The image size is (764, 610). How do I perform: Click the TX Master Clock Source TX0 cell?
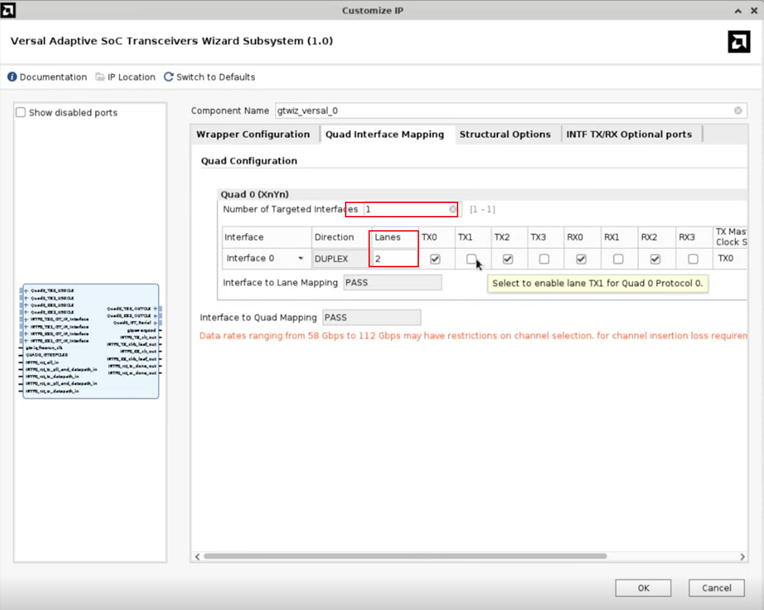point(729,259)
